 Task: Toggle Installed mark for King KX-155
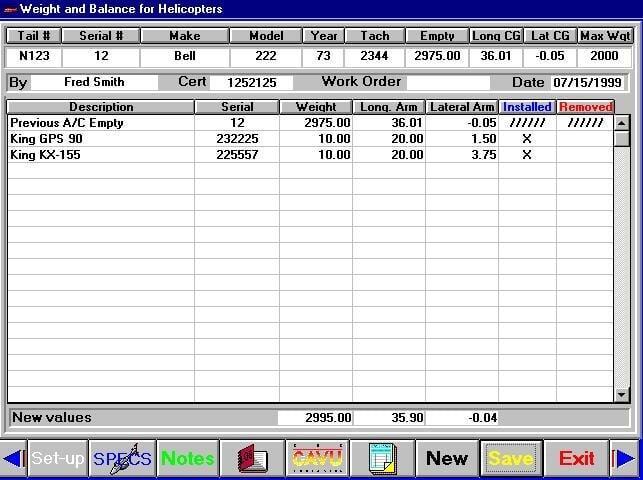pos(527,155)
